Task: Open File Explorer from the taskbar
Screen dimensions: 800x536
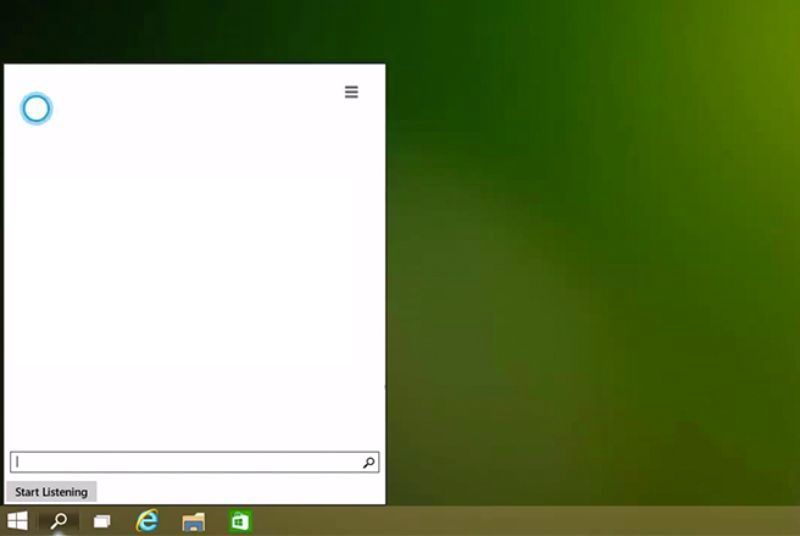Action: coord(193,521)
